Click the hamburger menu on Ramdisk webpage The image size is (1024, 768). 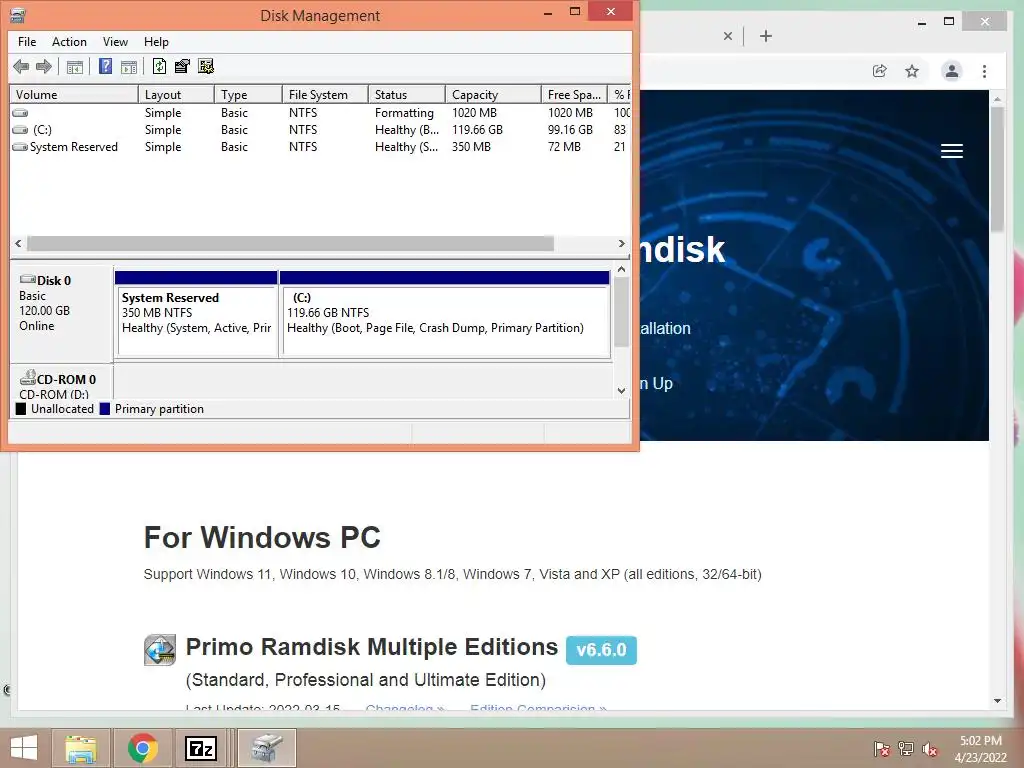(x=952, y=151)
